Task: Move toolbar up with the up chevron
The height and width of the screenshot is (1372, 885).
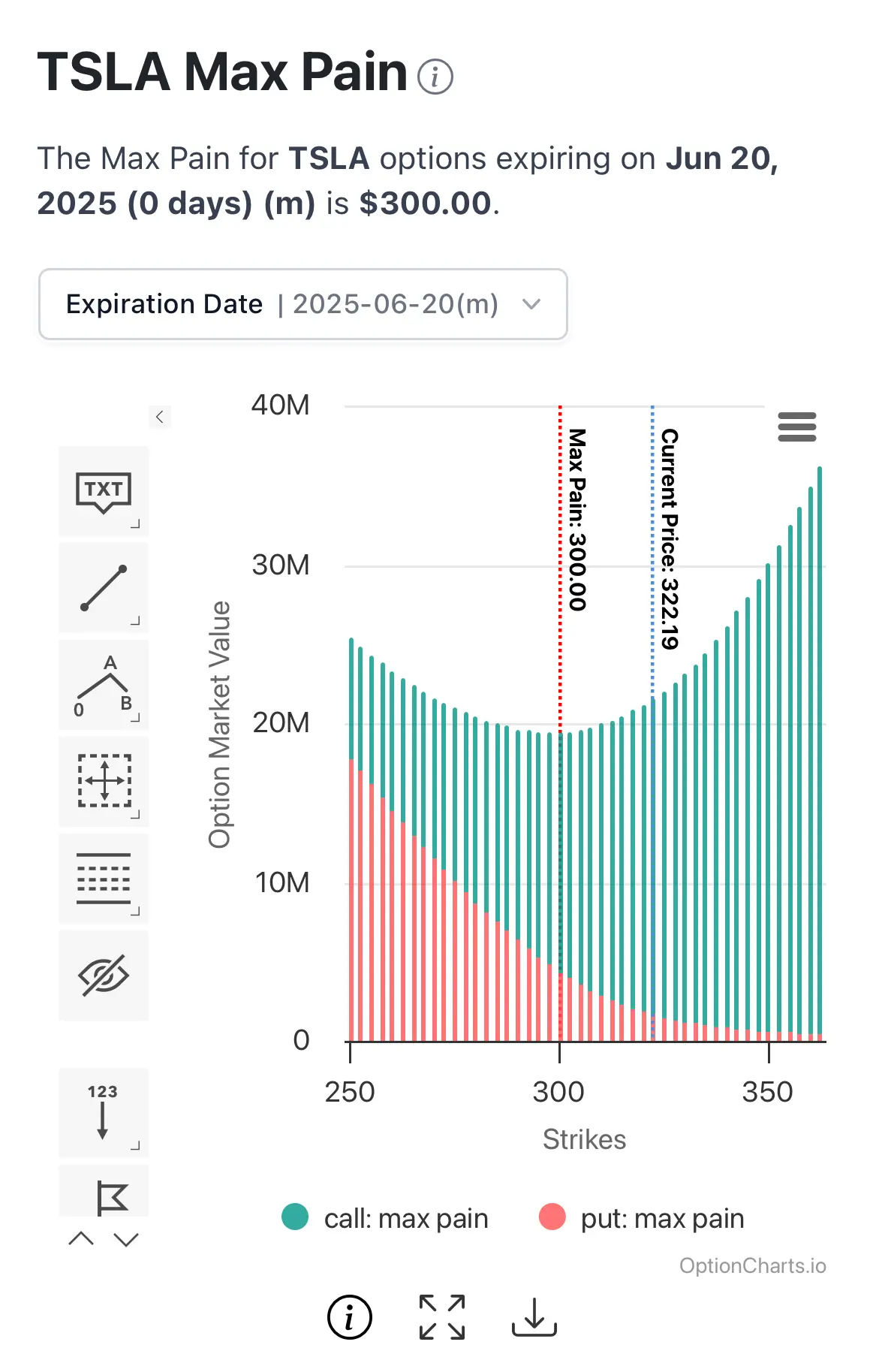Action: (x=81, y=1239)
